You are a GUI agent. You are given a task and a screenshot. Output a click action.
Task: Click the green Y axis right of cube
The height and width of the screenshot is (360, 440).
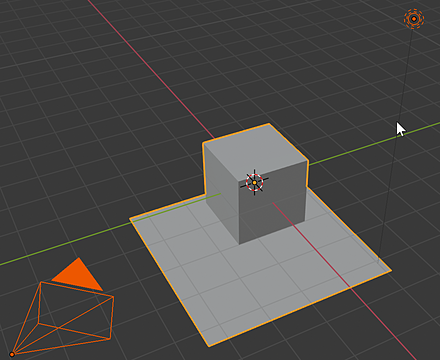[373, 143]
